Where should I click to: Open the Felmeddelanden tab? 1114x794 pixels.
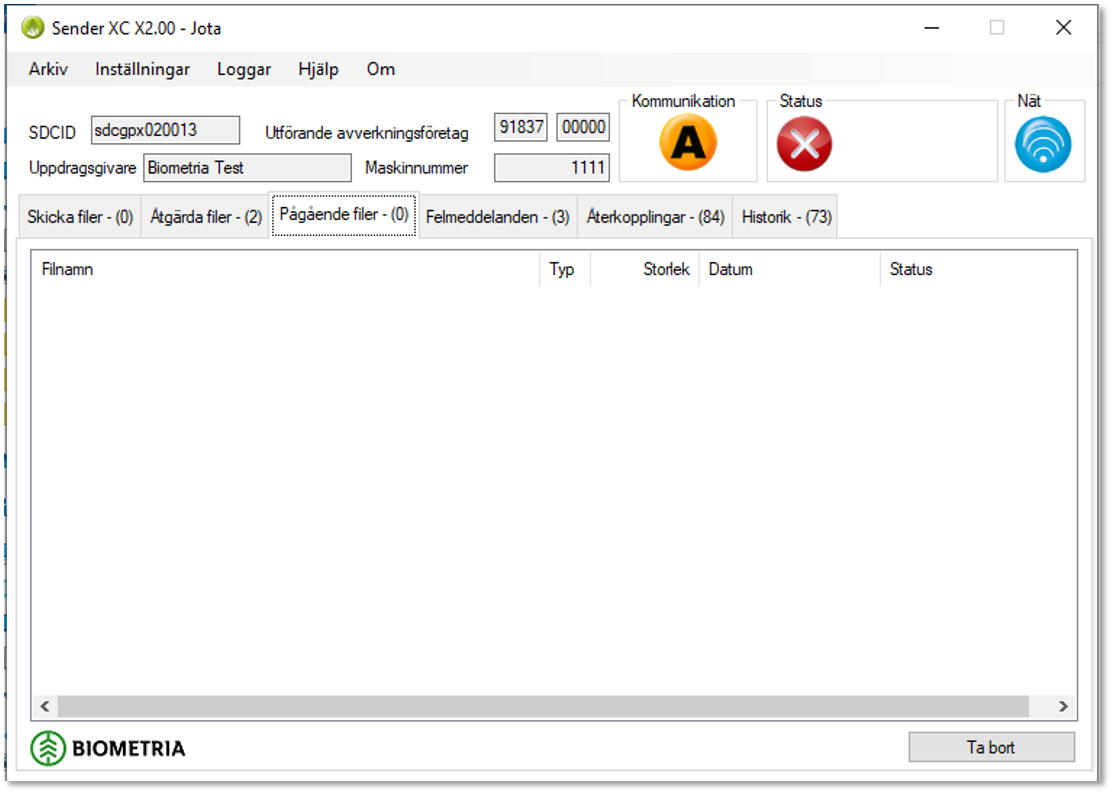(497, 217)
